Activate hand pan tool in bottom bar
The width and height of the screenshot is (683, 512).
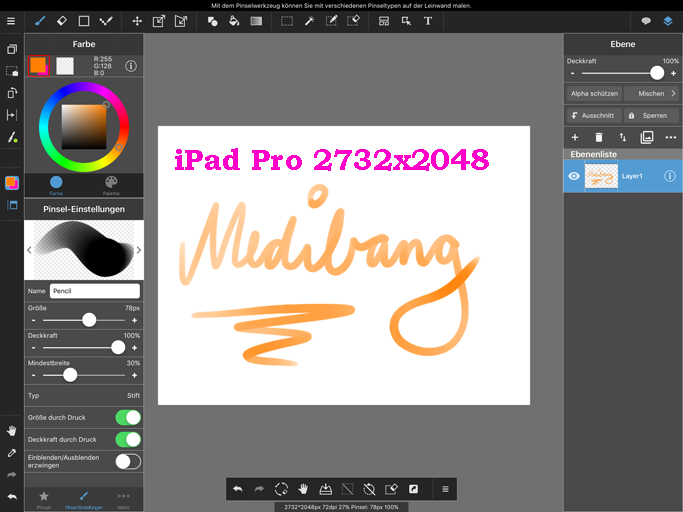[x=303, y=489]
